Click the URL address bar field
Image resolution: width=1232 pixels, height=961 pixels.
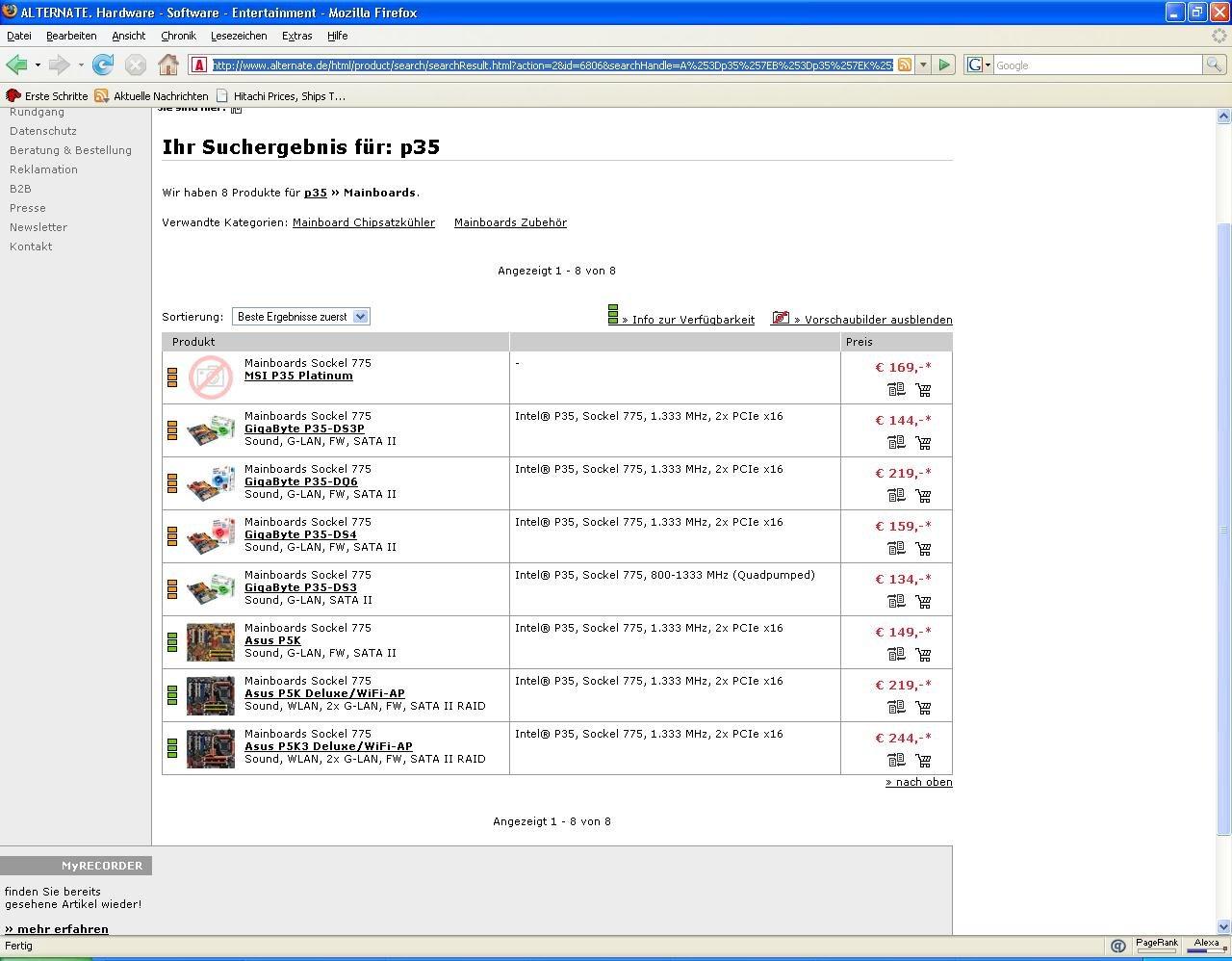click(x=552, y=65)
